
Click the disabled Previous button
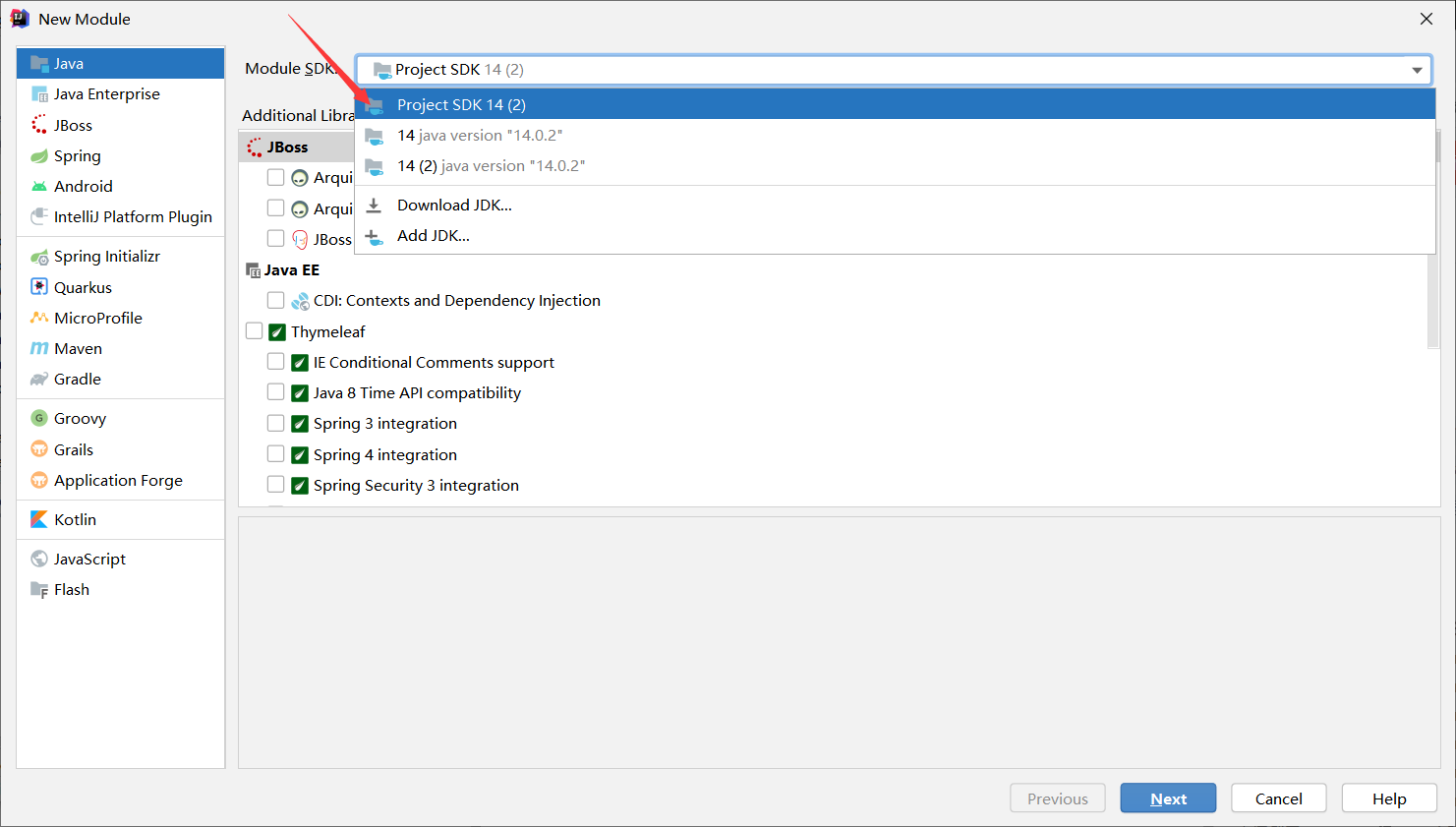coord(1058,798)
